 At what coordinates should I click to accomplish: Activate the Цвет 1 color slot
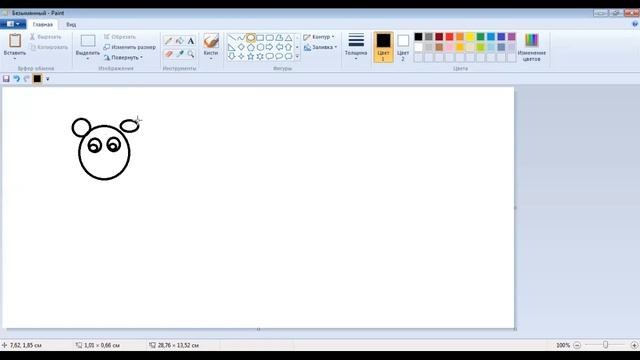pos(383,47)
